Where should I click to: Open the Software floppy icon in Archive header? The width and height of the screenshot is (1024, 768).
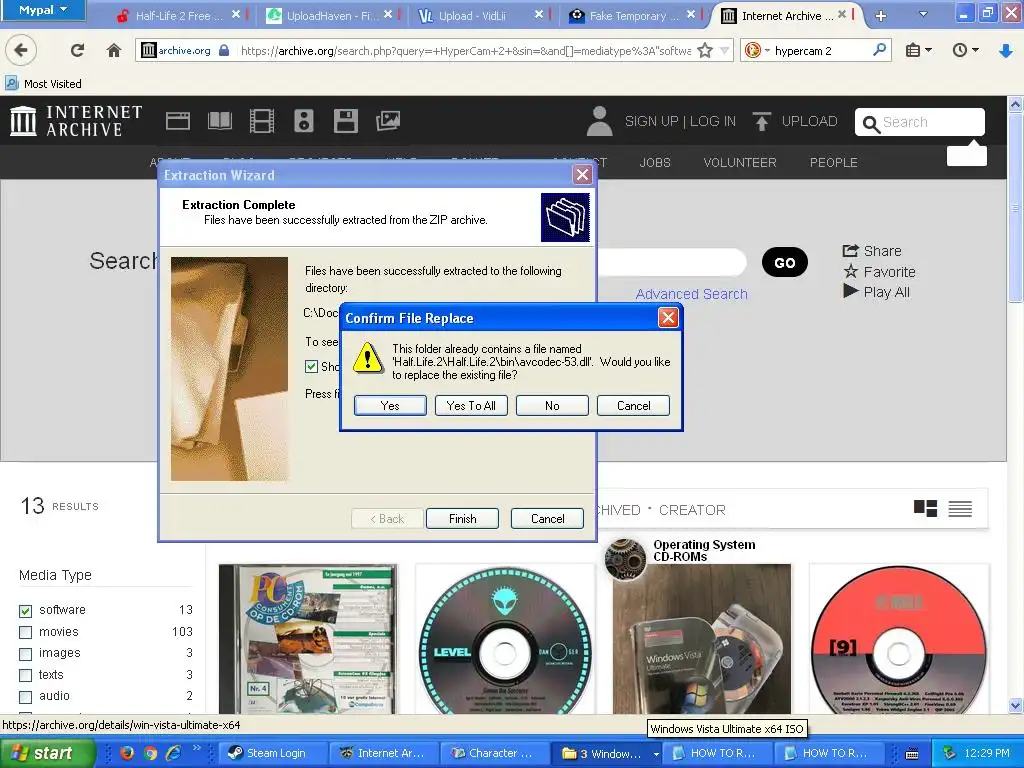(345, 121)
